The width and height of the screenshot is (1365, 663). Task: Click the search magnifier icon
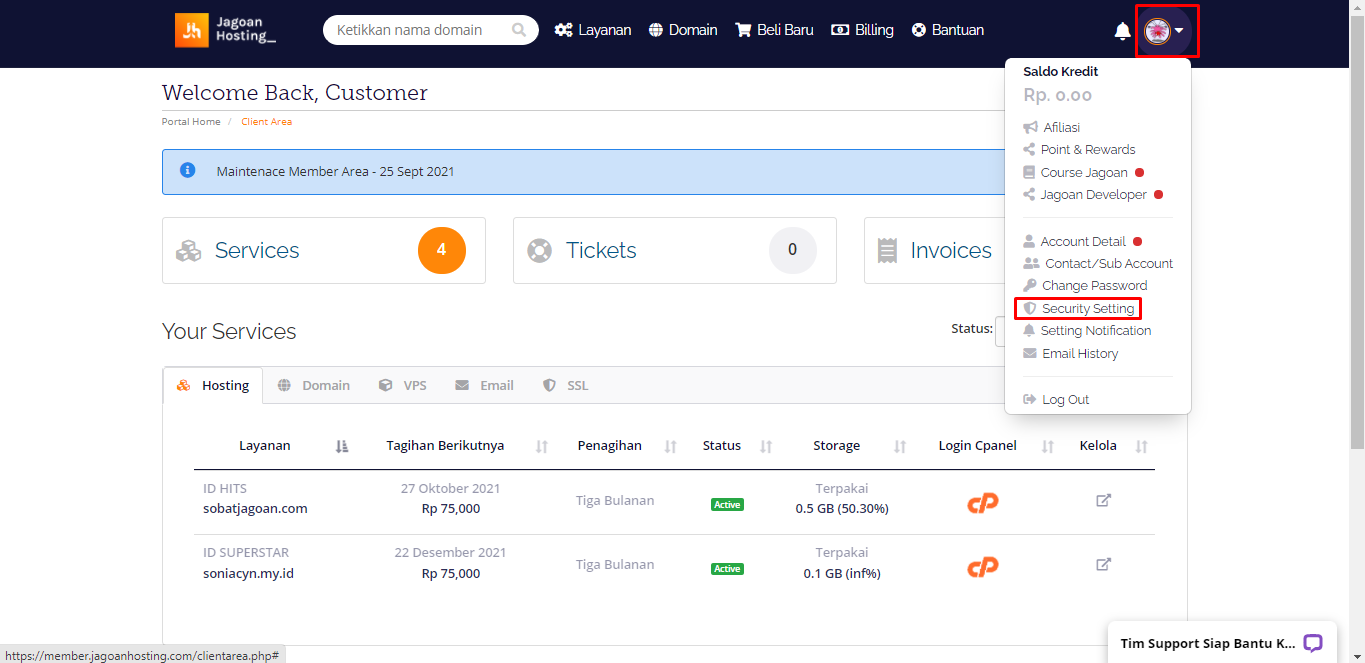(519, 30)
